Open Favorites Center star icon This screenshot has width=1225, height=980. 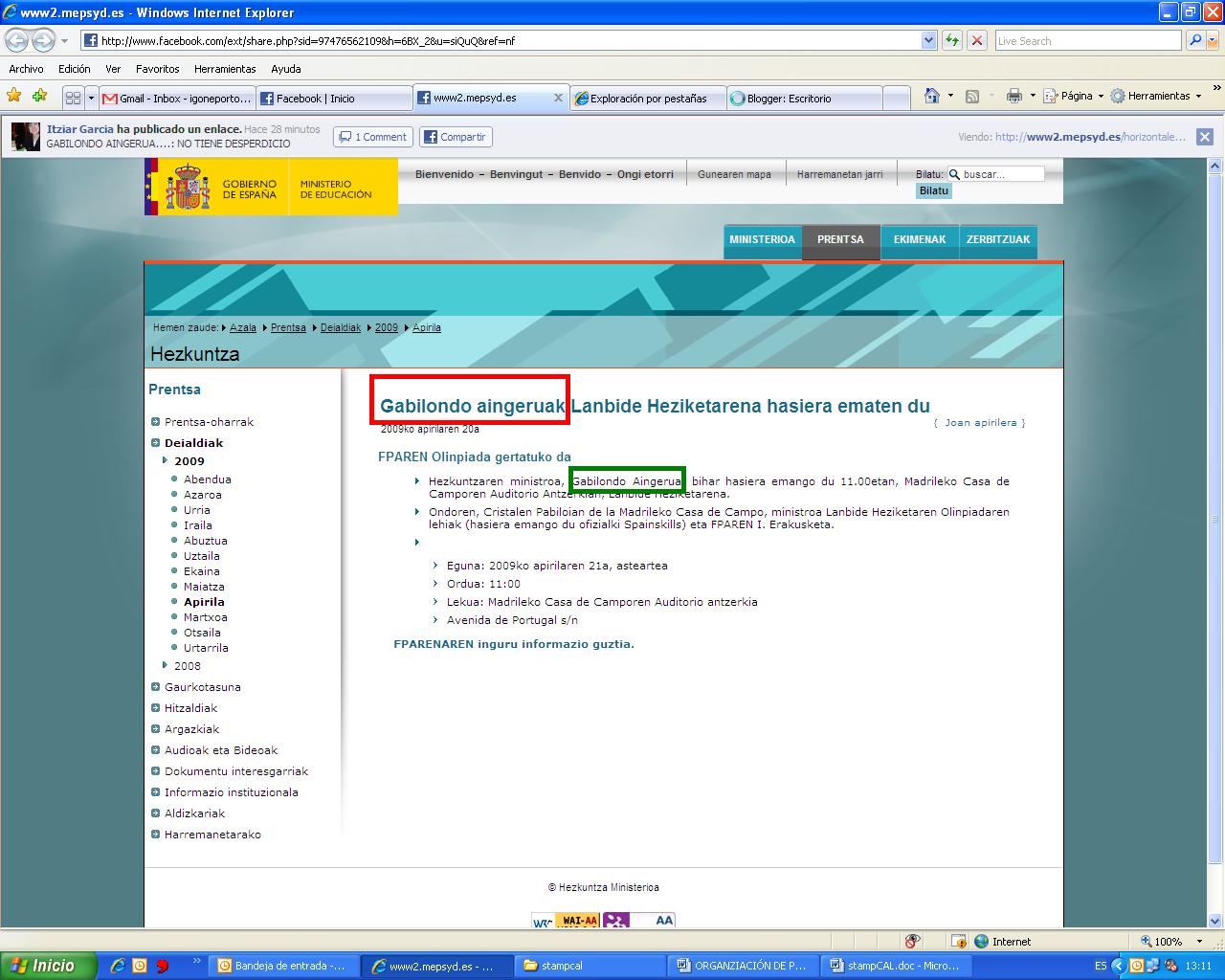pyautogui.click(x=14, y=96)
